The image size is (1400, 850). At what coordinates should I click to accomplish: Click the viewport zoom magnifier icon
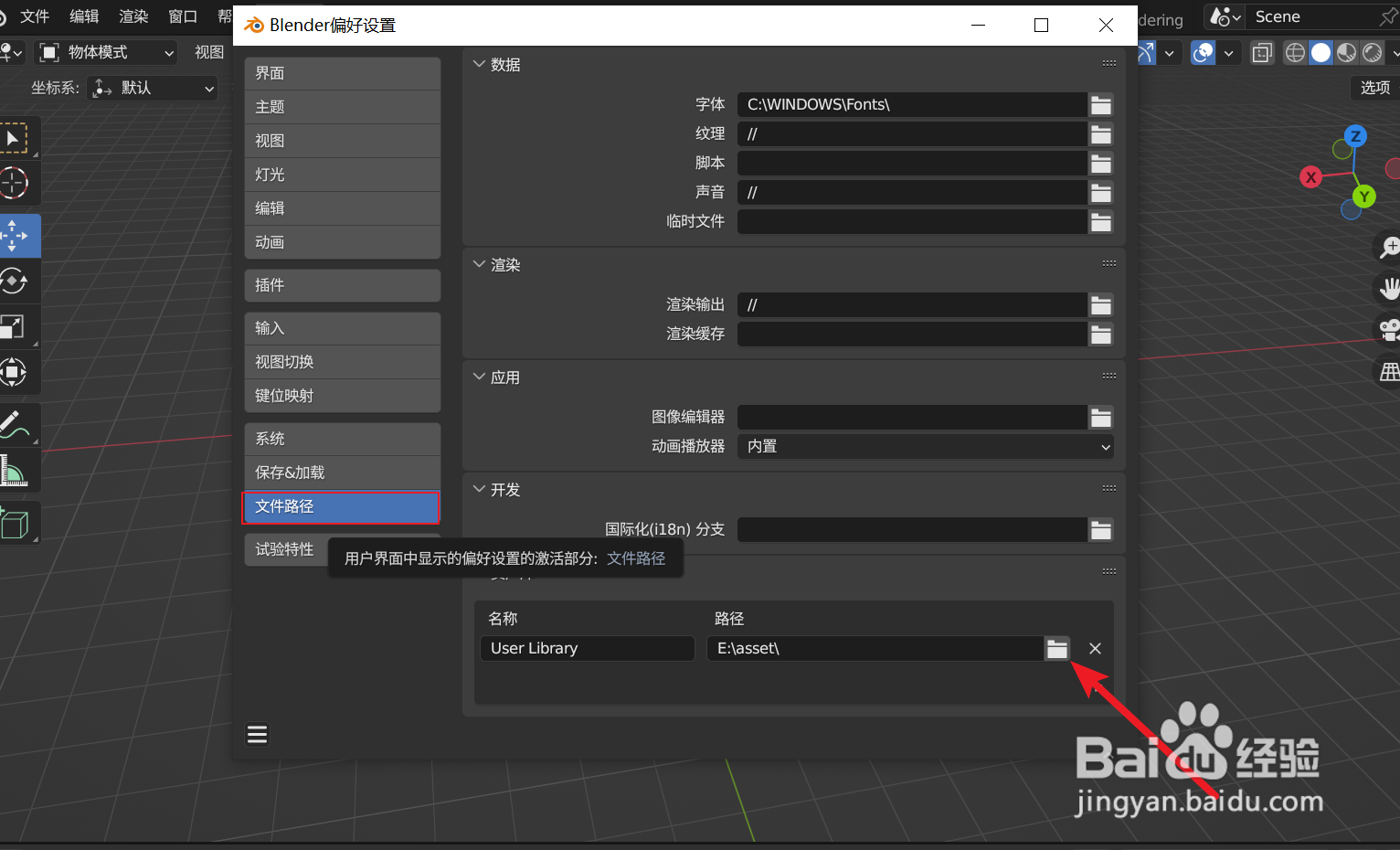1389,247
